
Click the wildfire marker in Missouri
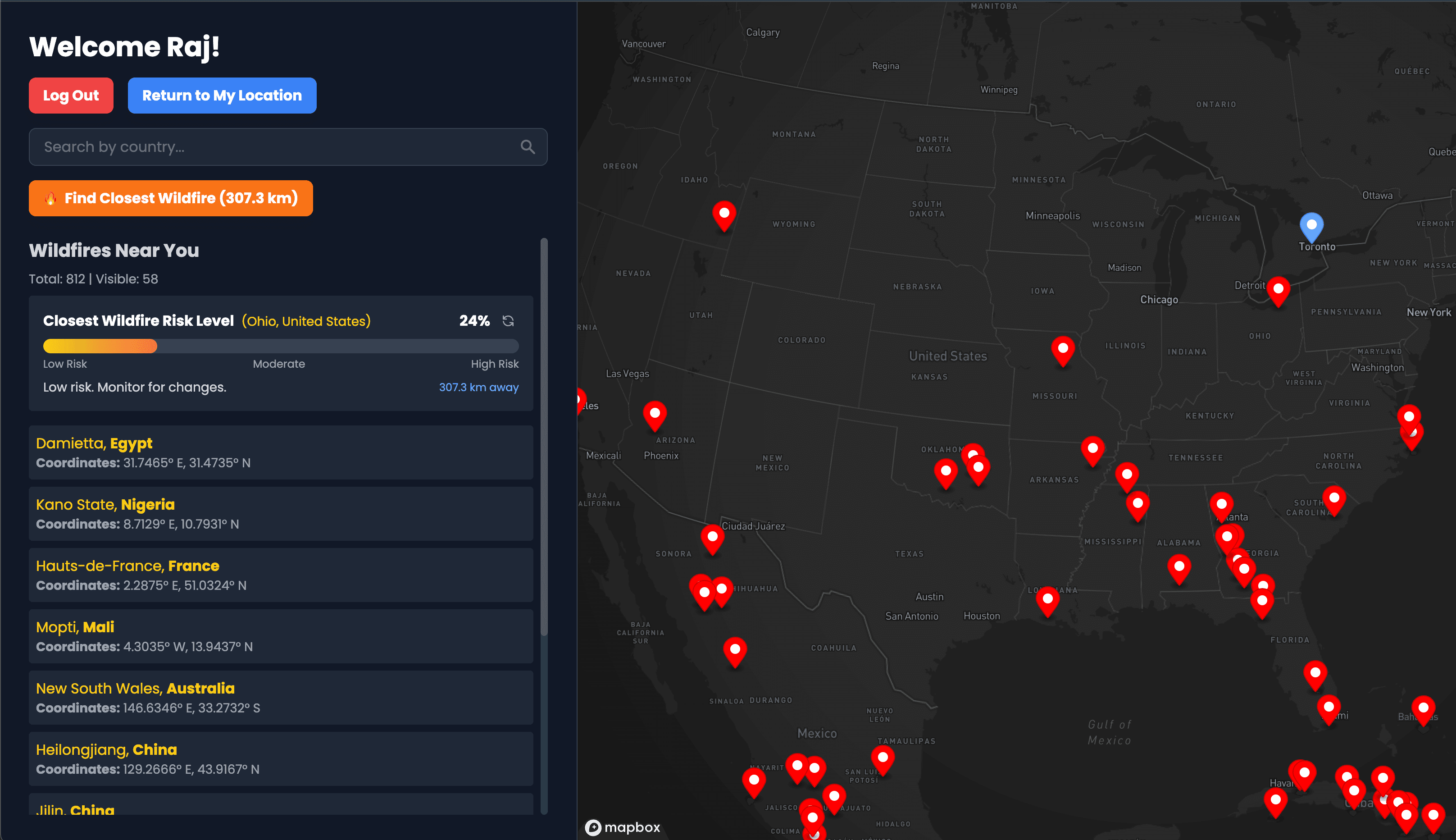[x=1062, y=350]
